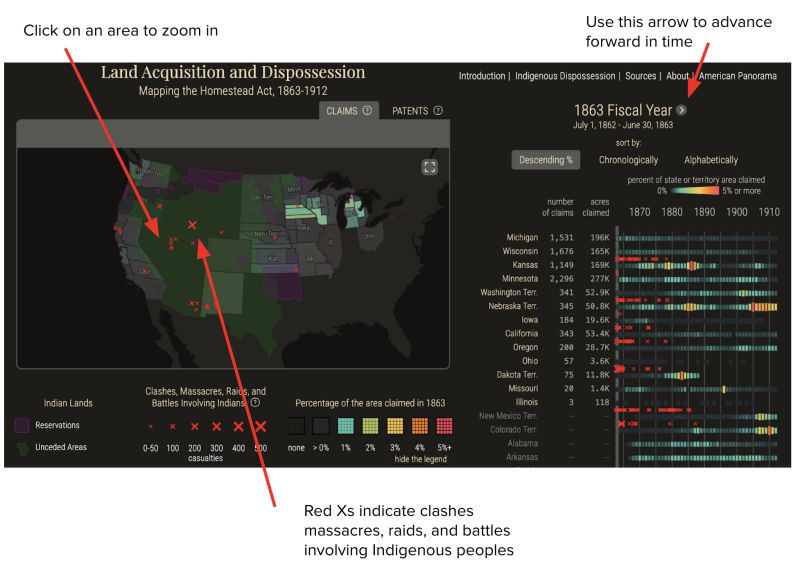Click 1890 on the timeline header

(x=705, y=212)
